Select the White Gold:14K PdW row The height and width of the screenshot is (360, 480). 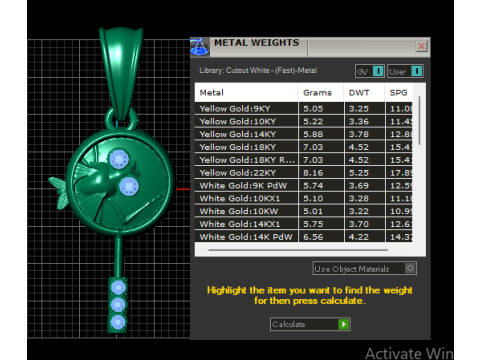coord(304,237)
